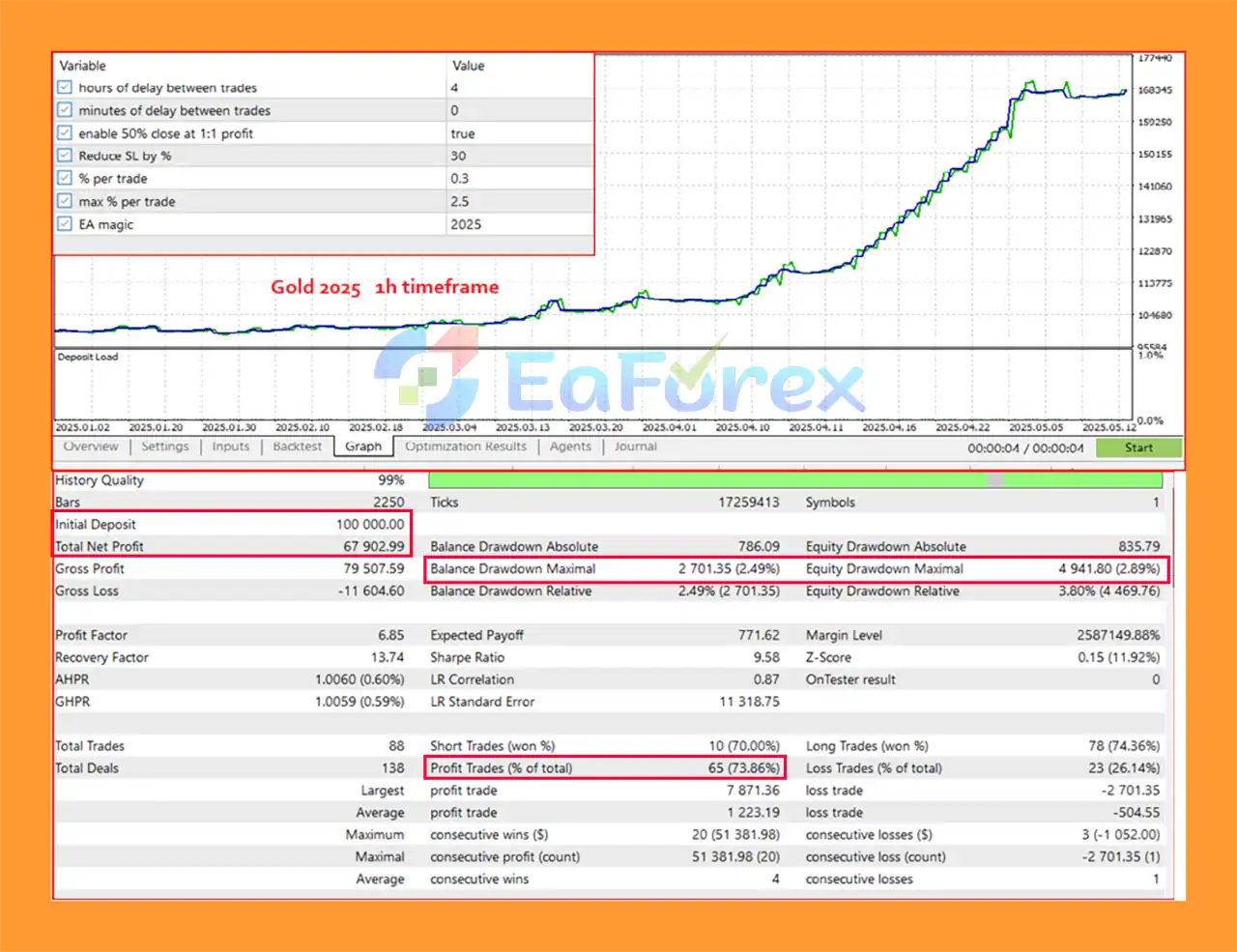Switch to the Overview tab
This screenshot has width=1237, height=952.
[x=91, y=447]
